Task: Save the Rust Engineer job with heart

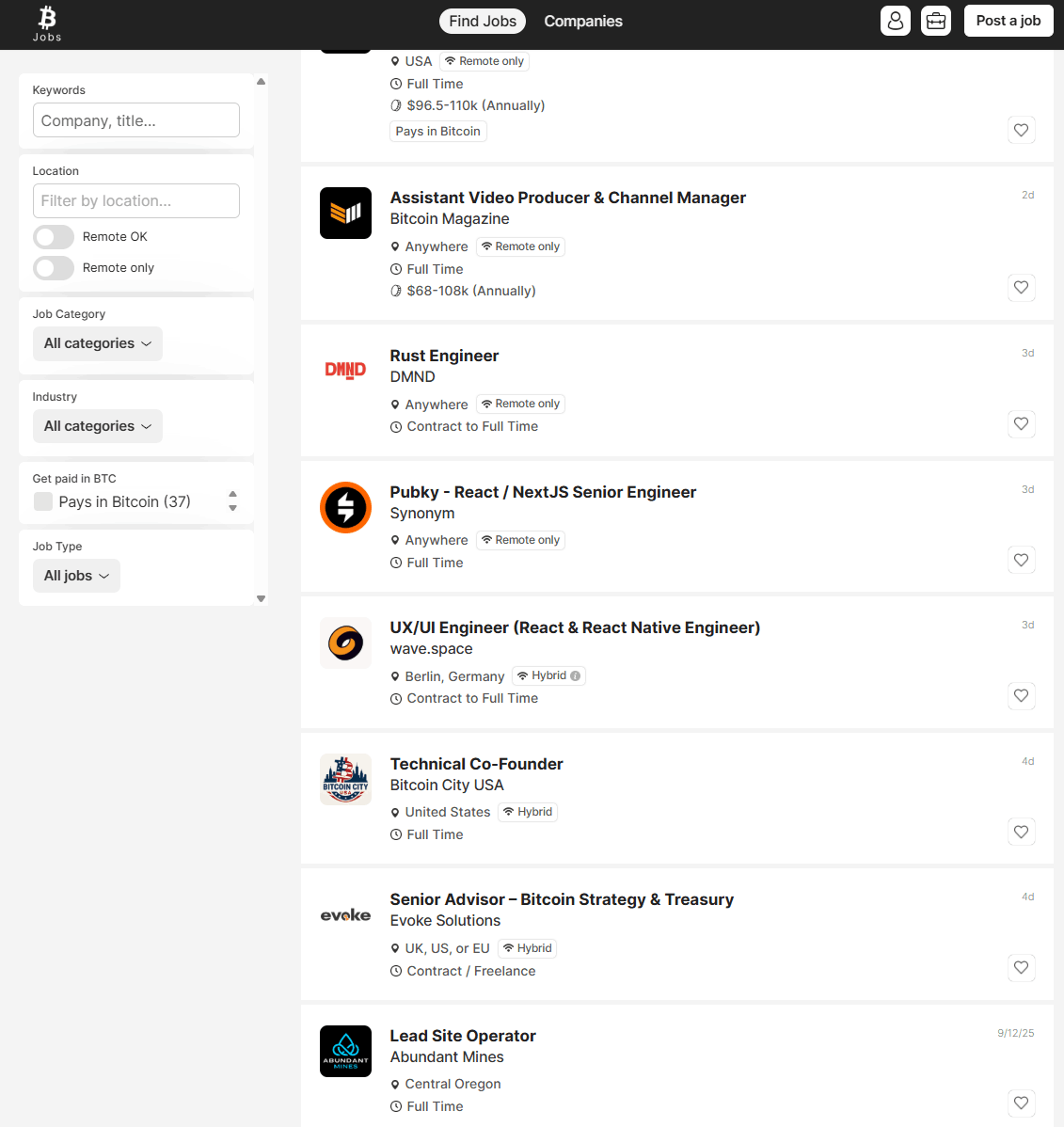Action: [x=1021, y=423]
